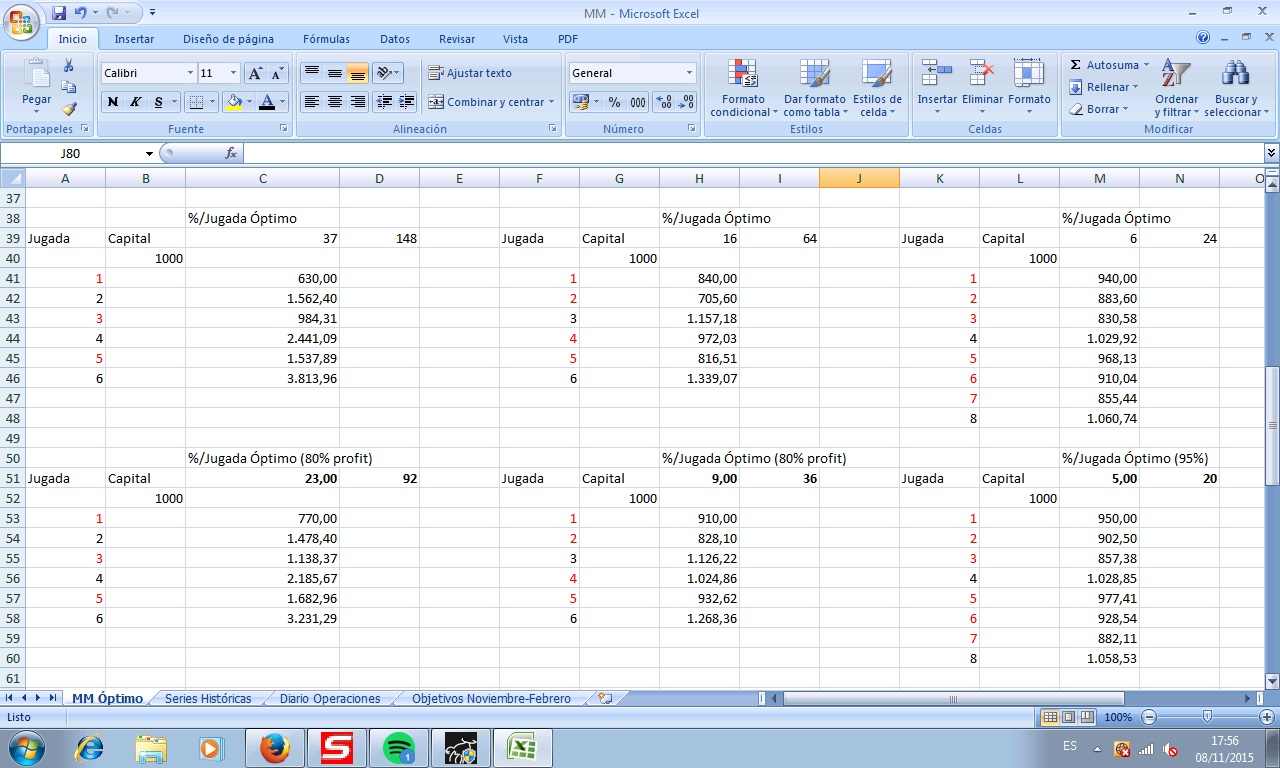1280x768 pixels.
Task: Switch to the Fórmulas ribbon tab
Action: point(326,39)
